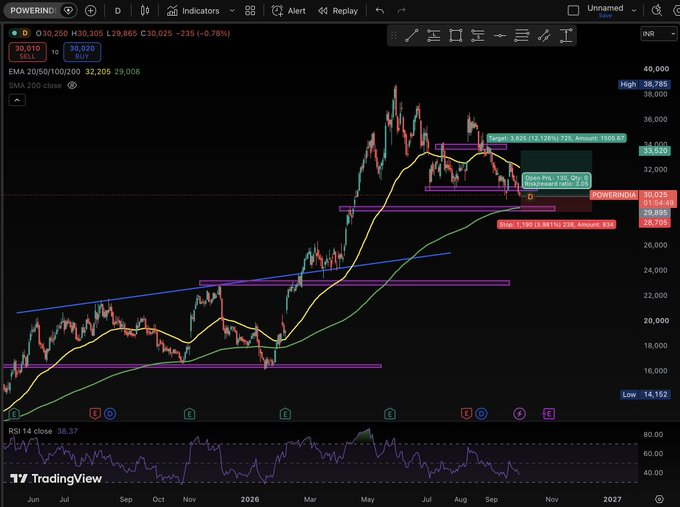680x507 pixels.
Task: Open the Indicators menu
Action: 193,11
